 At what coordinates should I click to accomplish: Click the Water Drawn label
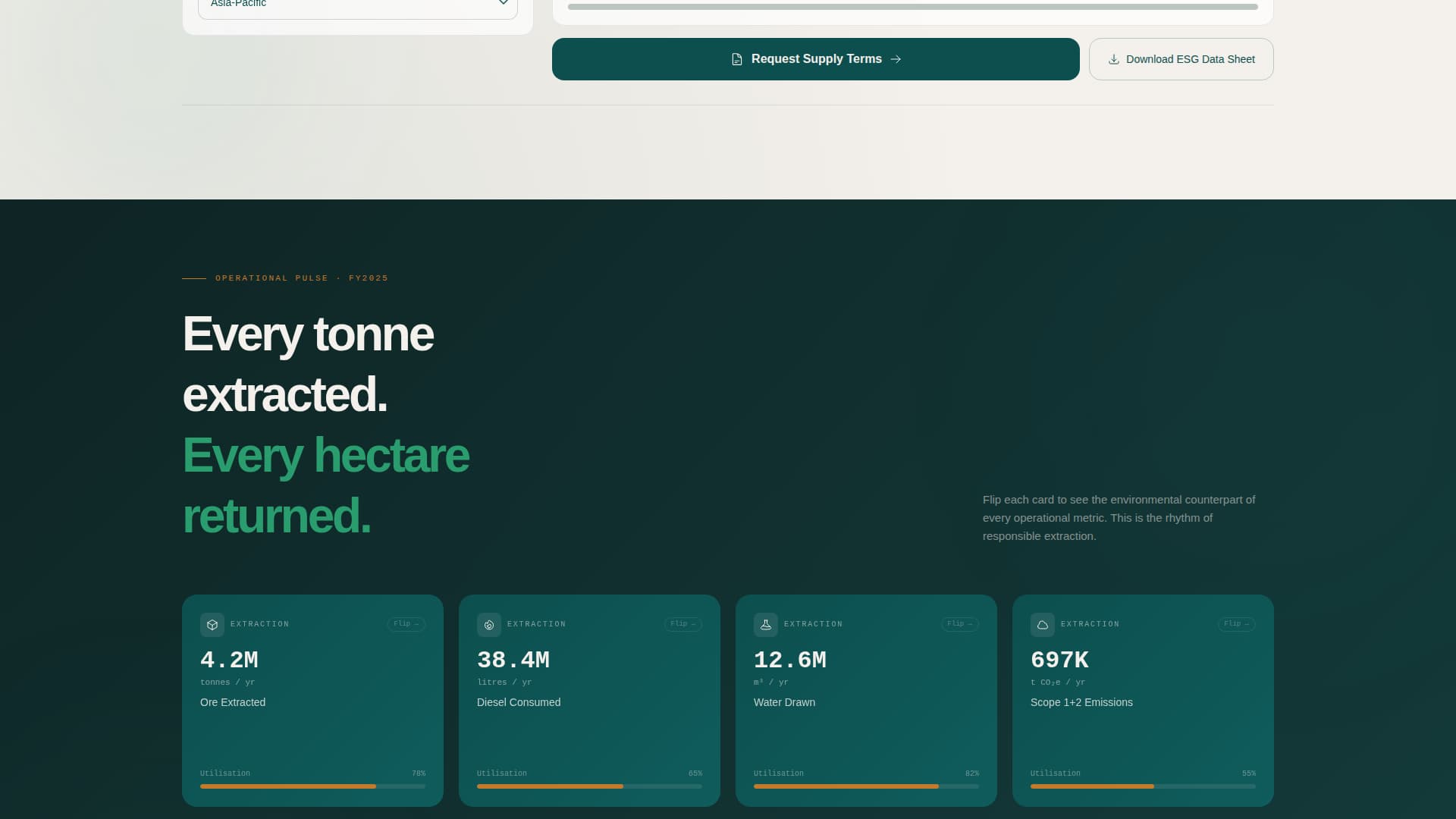784,702
